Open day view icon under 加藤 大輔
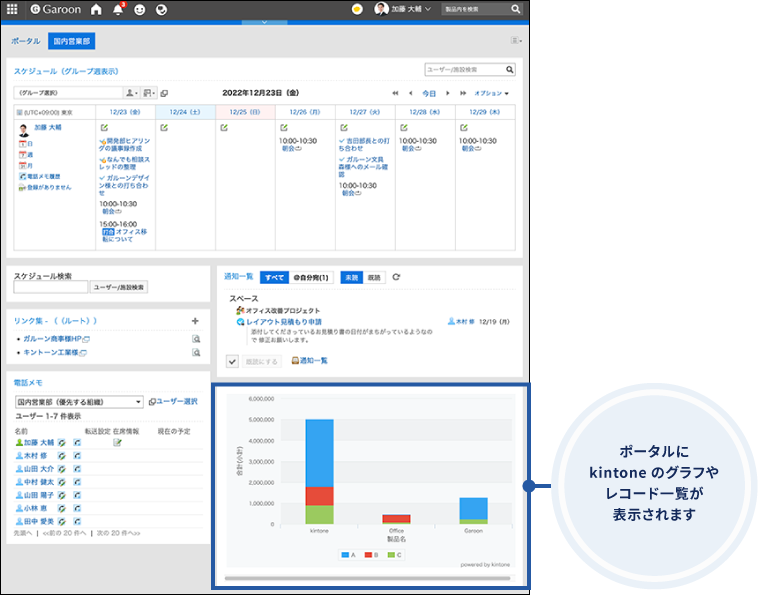 (x=23, y=144)
